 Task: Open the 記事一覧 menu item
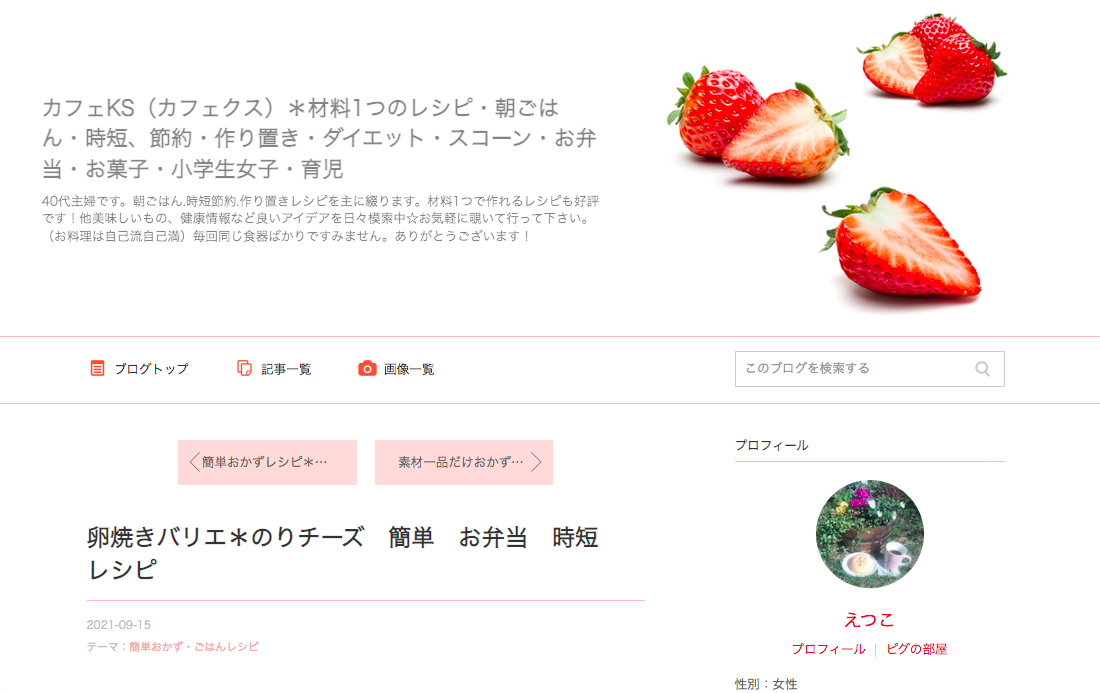click(274, 368)
